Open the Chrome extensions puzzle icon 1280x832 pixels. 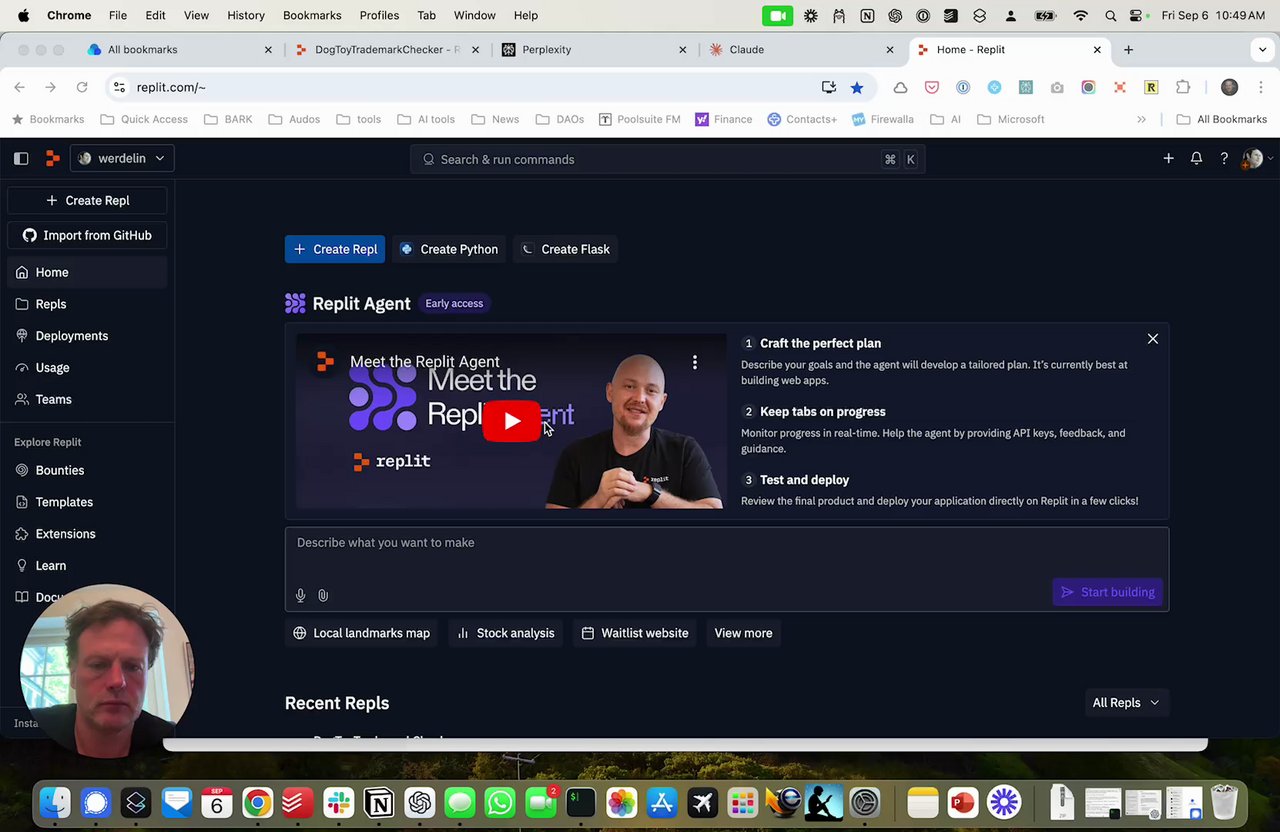pyautogui.click(x=1183, y=87)
